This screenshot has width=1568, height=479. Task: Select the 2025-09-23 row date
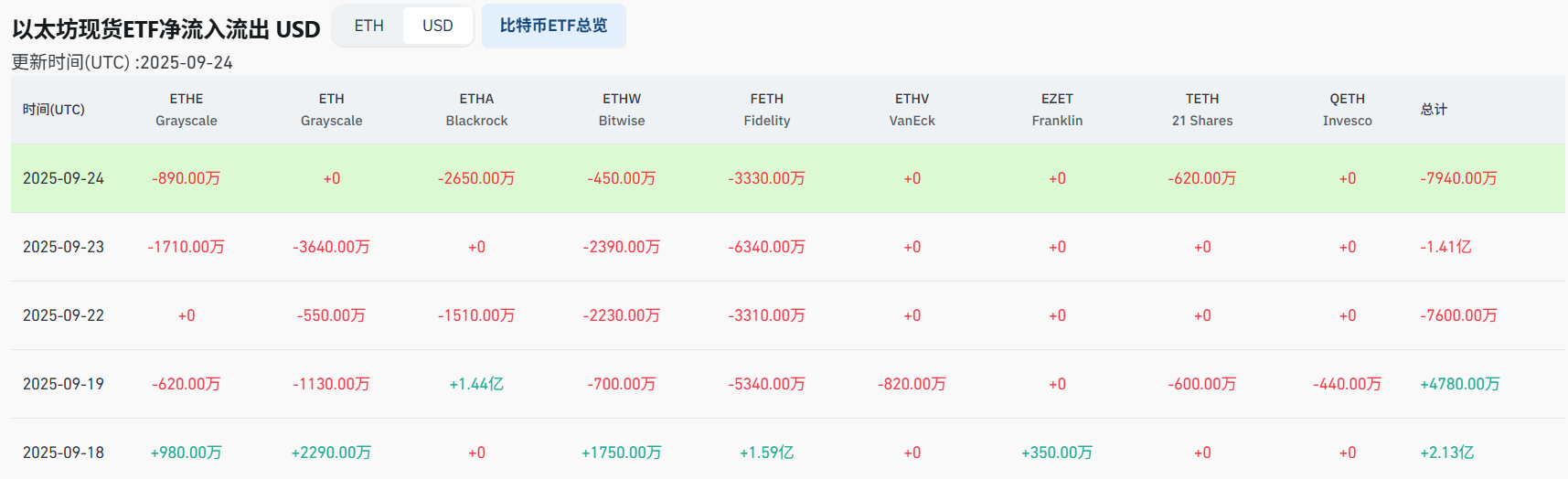pos(63,247)
